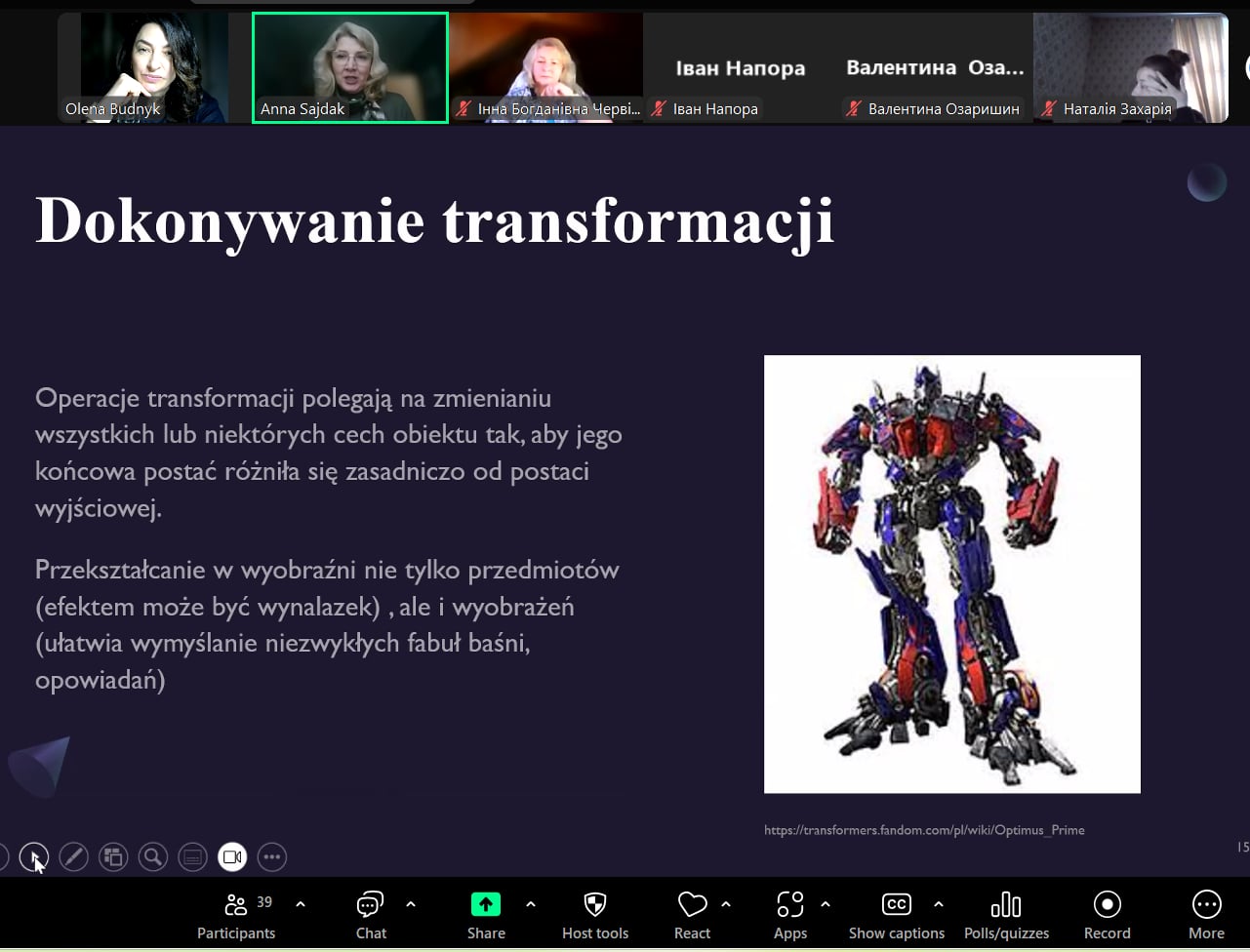
Task: Open the React heart menu
Action: (x=692, y=916)
